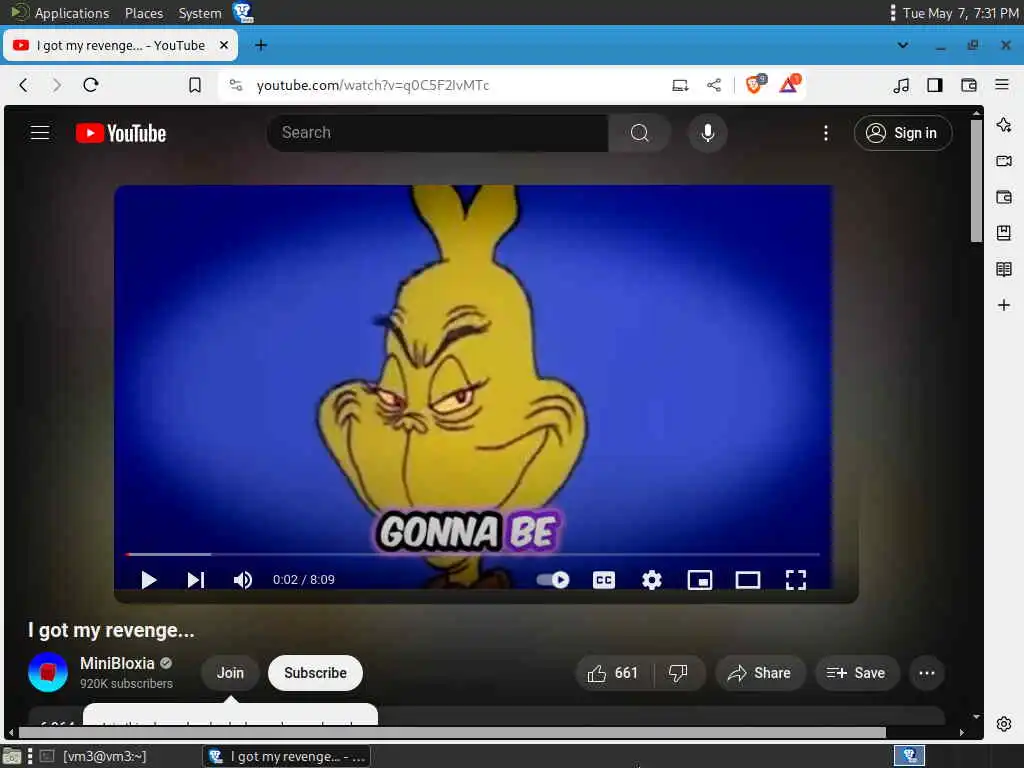This screenshot has height=768, width=1024.
Task: Click the YouTube search field
Action: 438,133
